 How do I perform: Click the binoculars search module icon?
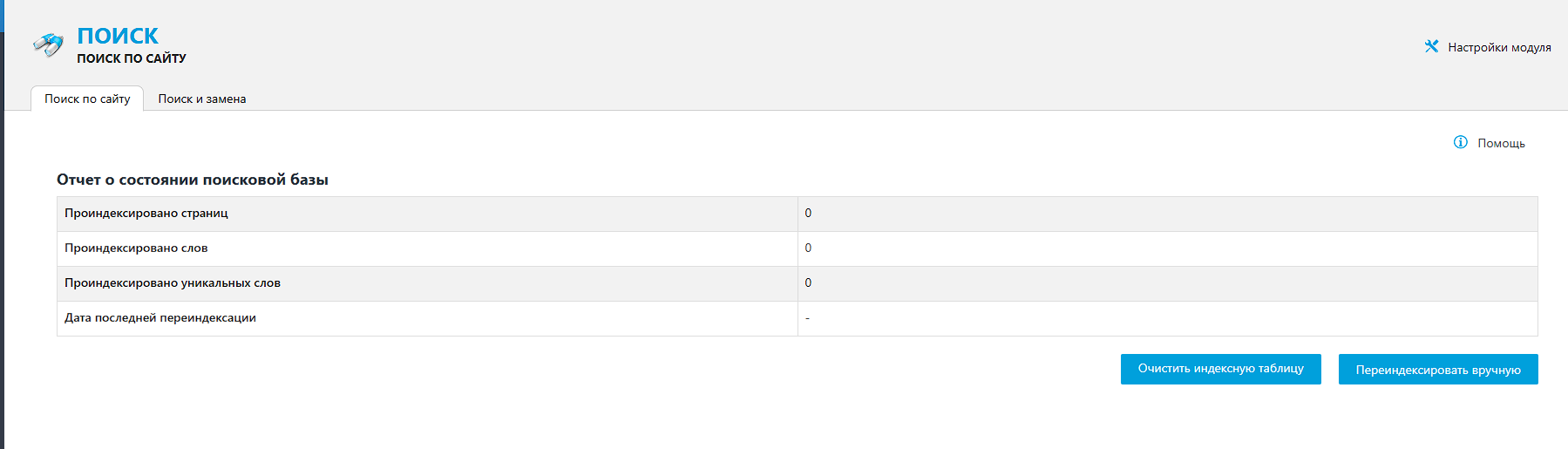pyautogui.click(x=48, y=44)
